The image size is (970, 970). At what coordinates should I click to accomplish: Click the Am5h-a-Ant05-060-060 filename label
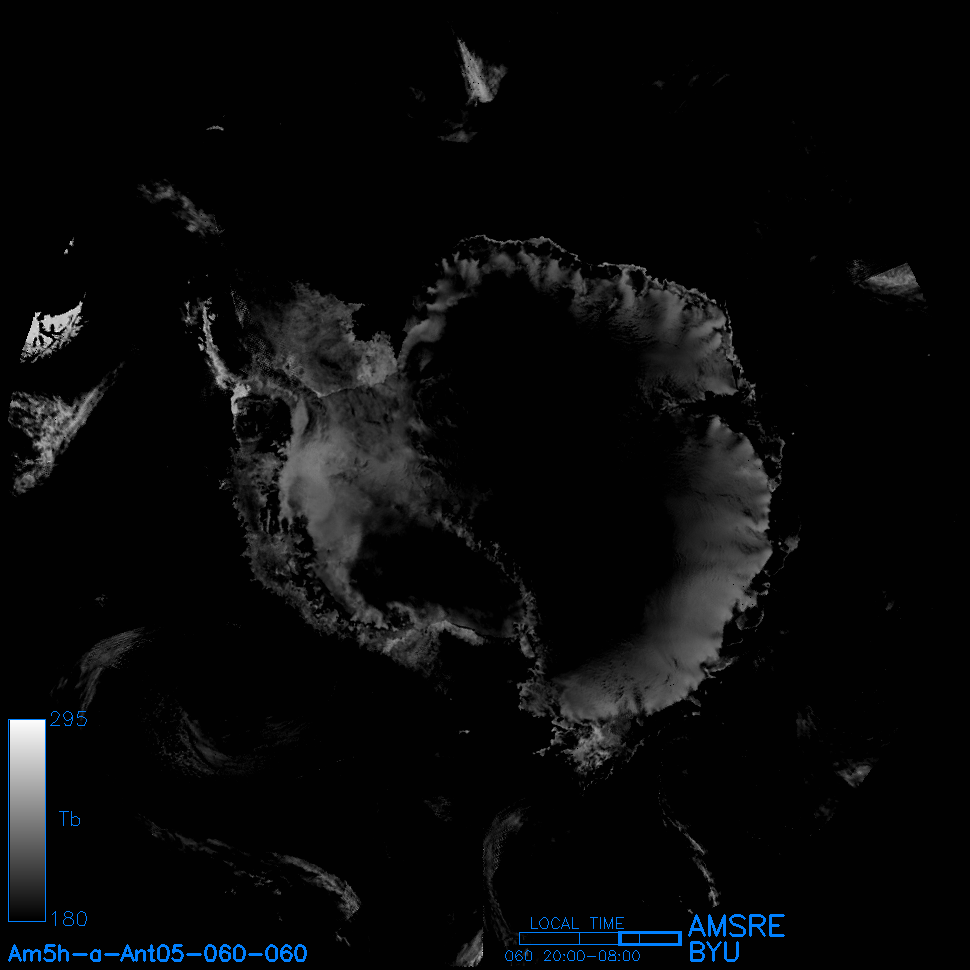(157, 953)
